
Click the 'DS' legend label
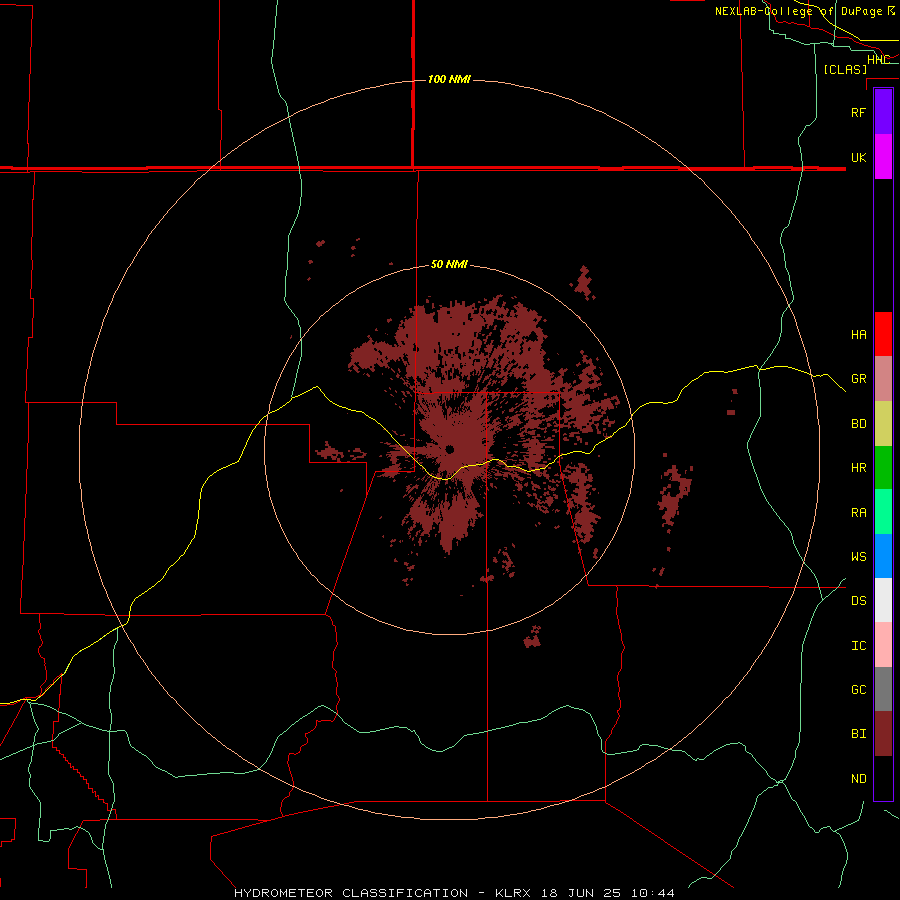(858, 601)
